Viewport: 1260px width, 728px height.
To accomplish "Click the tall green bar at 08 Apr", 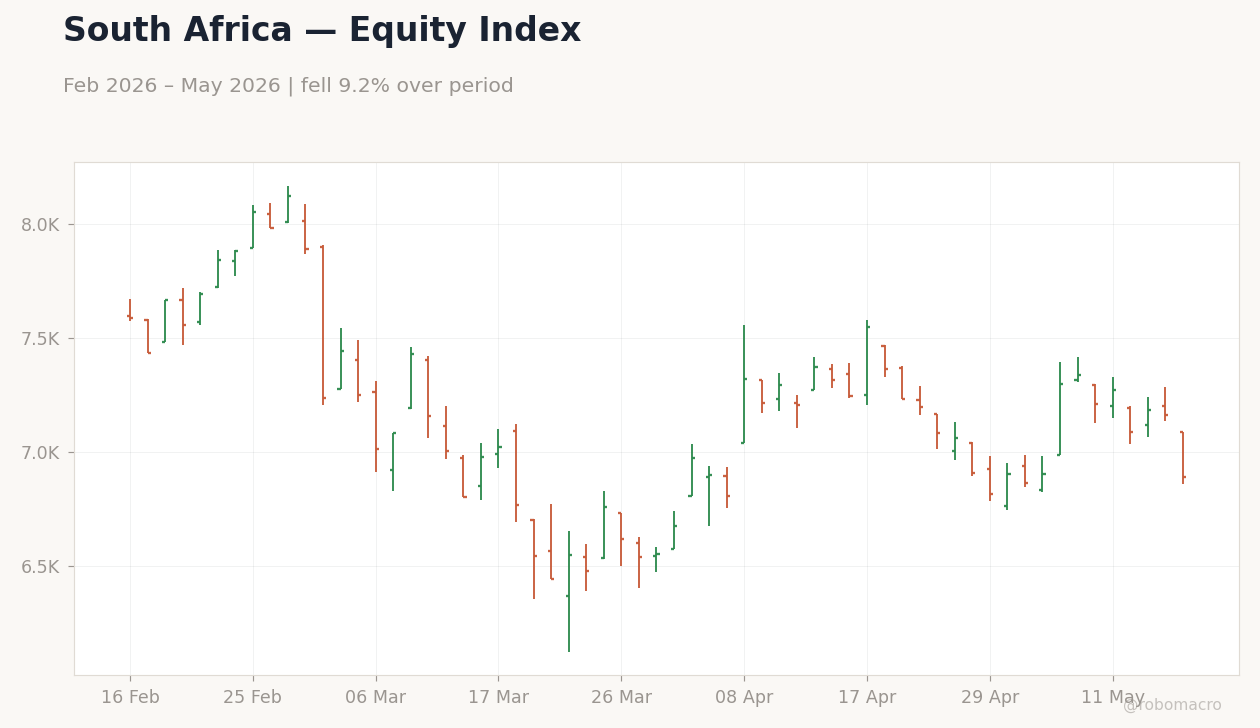I will [x=744, y=385].
